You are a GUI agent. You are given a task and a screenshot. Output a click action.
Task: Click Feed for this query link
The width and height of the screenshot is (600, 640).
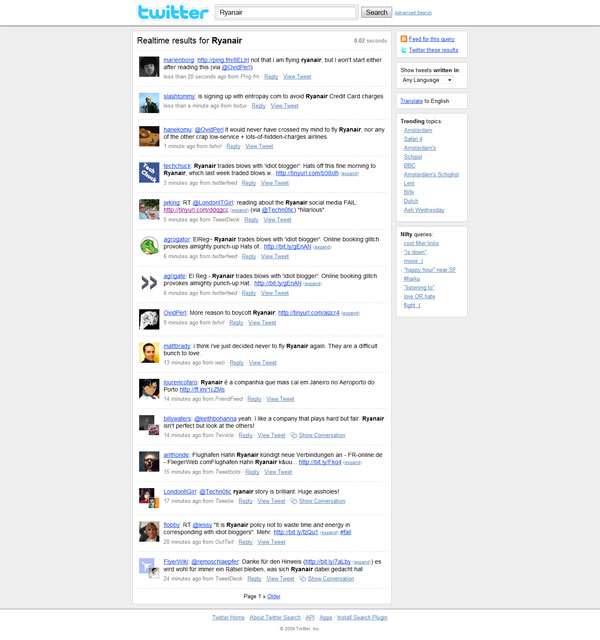(431, 39)
